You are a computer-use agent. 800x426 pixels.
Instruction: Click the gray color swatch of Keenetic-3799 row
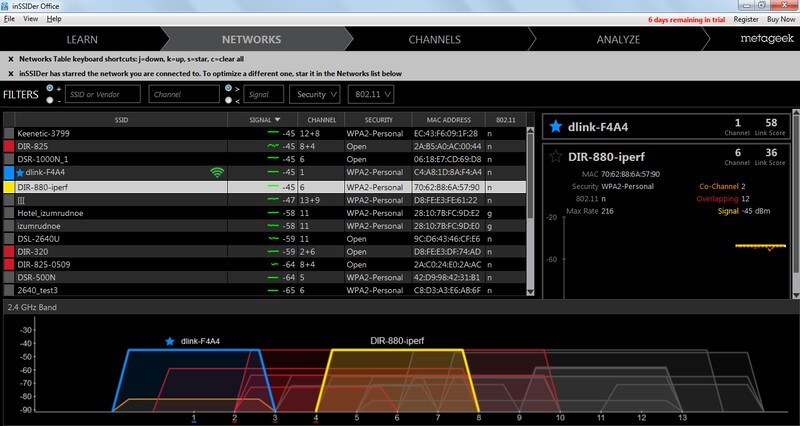9,134
